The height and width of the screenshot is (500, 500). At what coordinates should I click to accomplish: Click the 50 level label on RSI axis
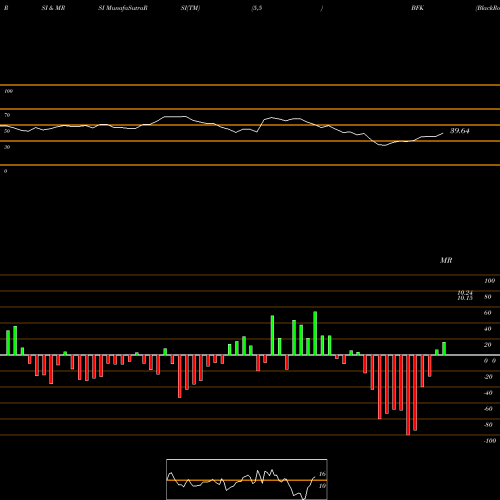click(7, 131)
